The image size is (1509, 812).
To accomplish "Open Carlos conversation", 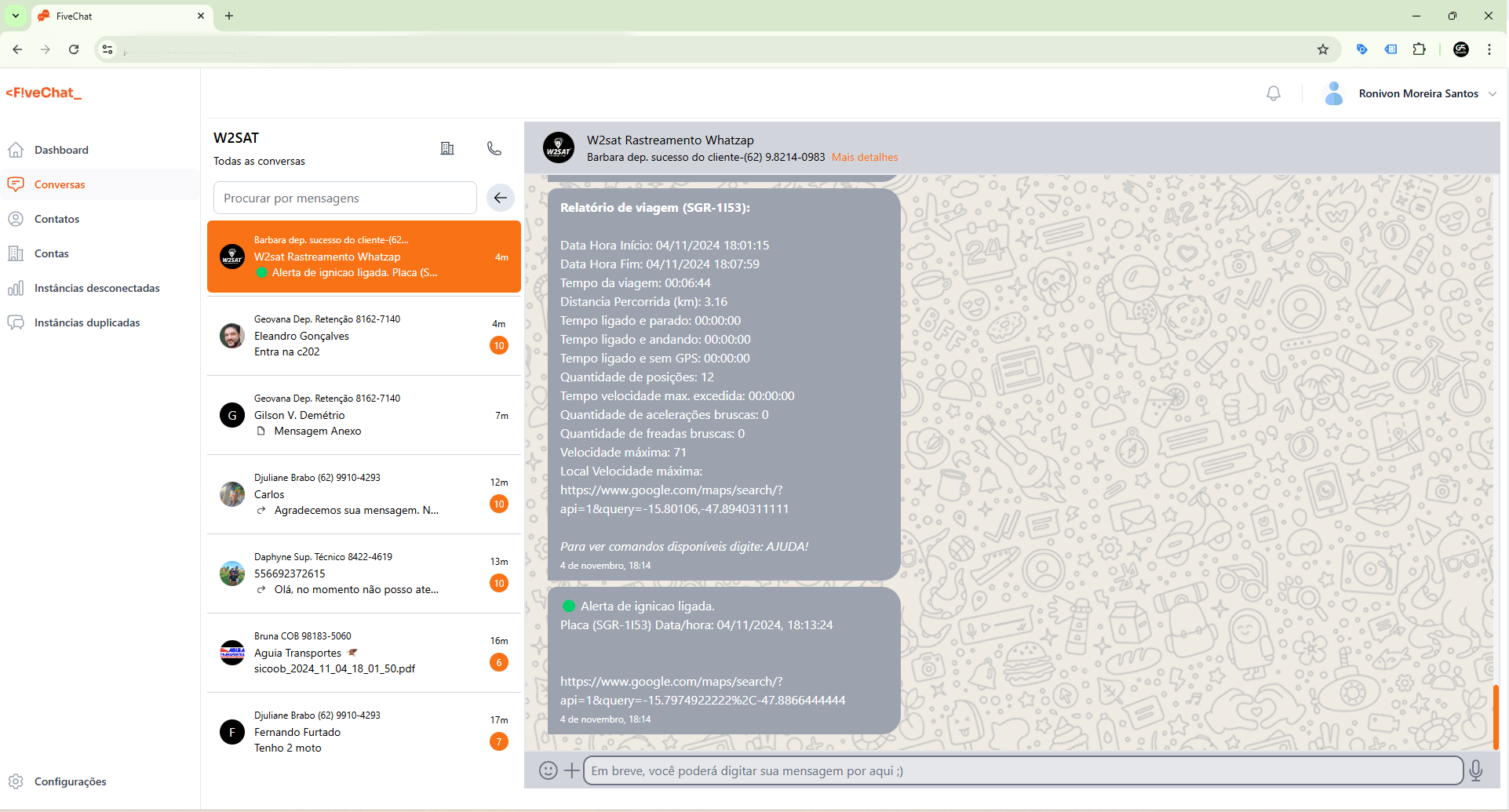I will [364, 494].
